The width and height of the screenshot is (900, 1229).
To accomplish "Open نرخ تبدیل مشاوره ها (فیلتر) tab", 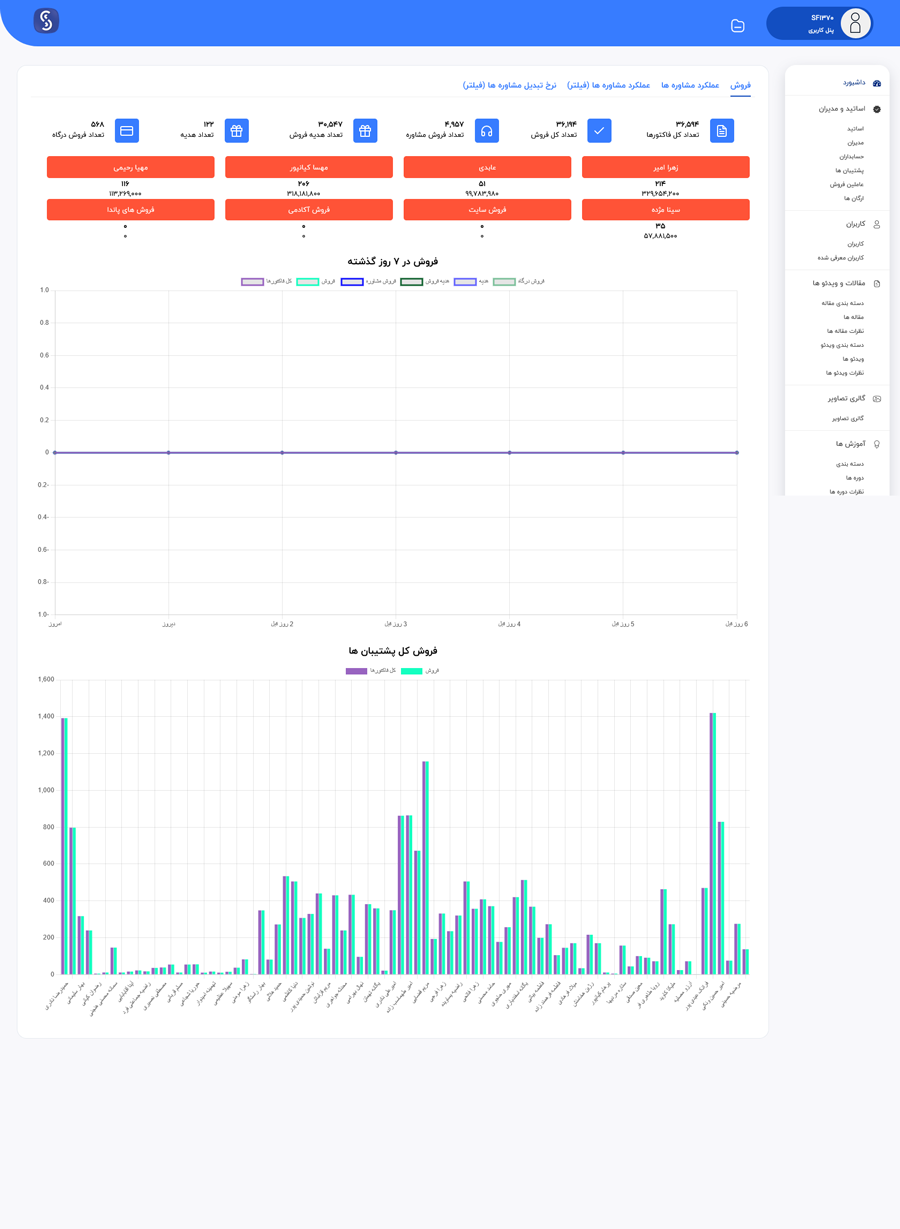I will 509,86.
